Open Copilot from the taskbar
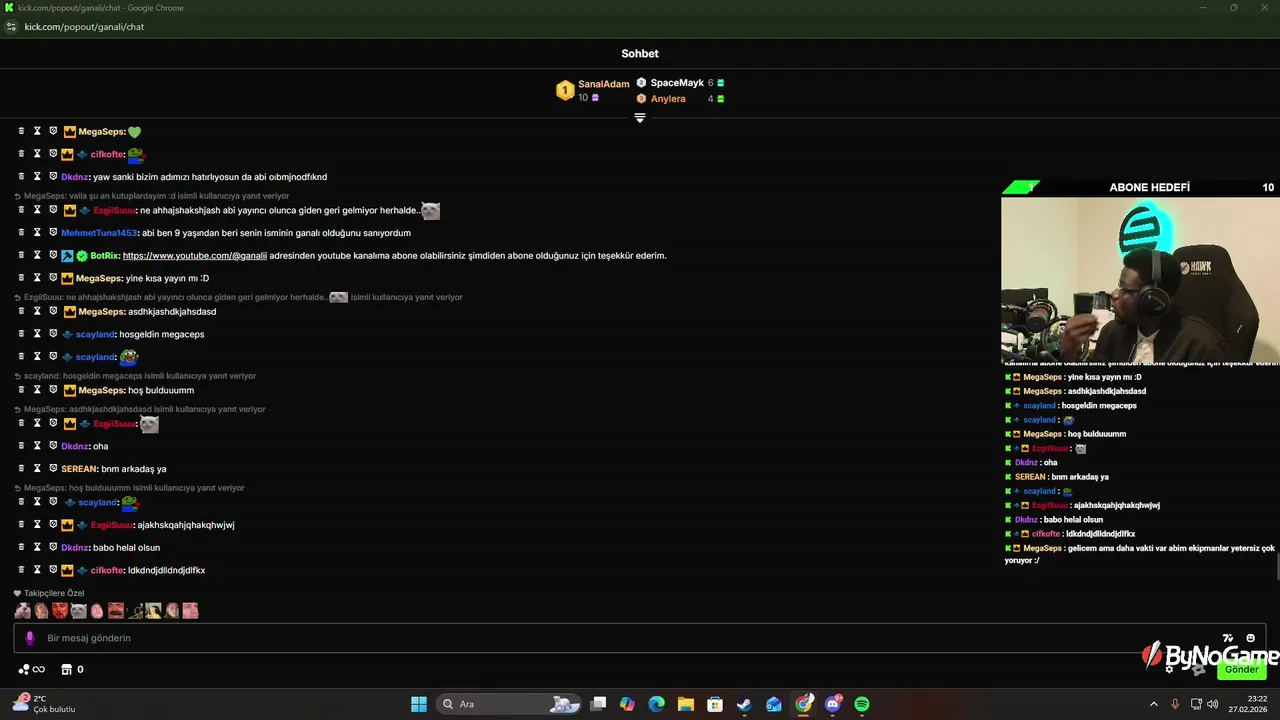The width and height of the screenshot is (1280, 720). 627,704
